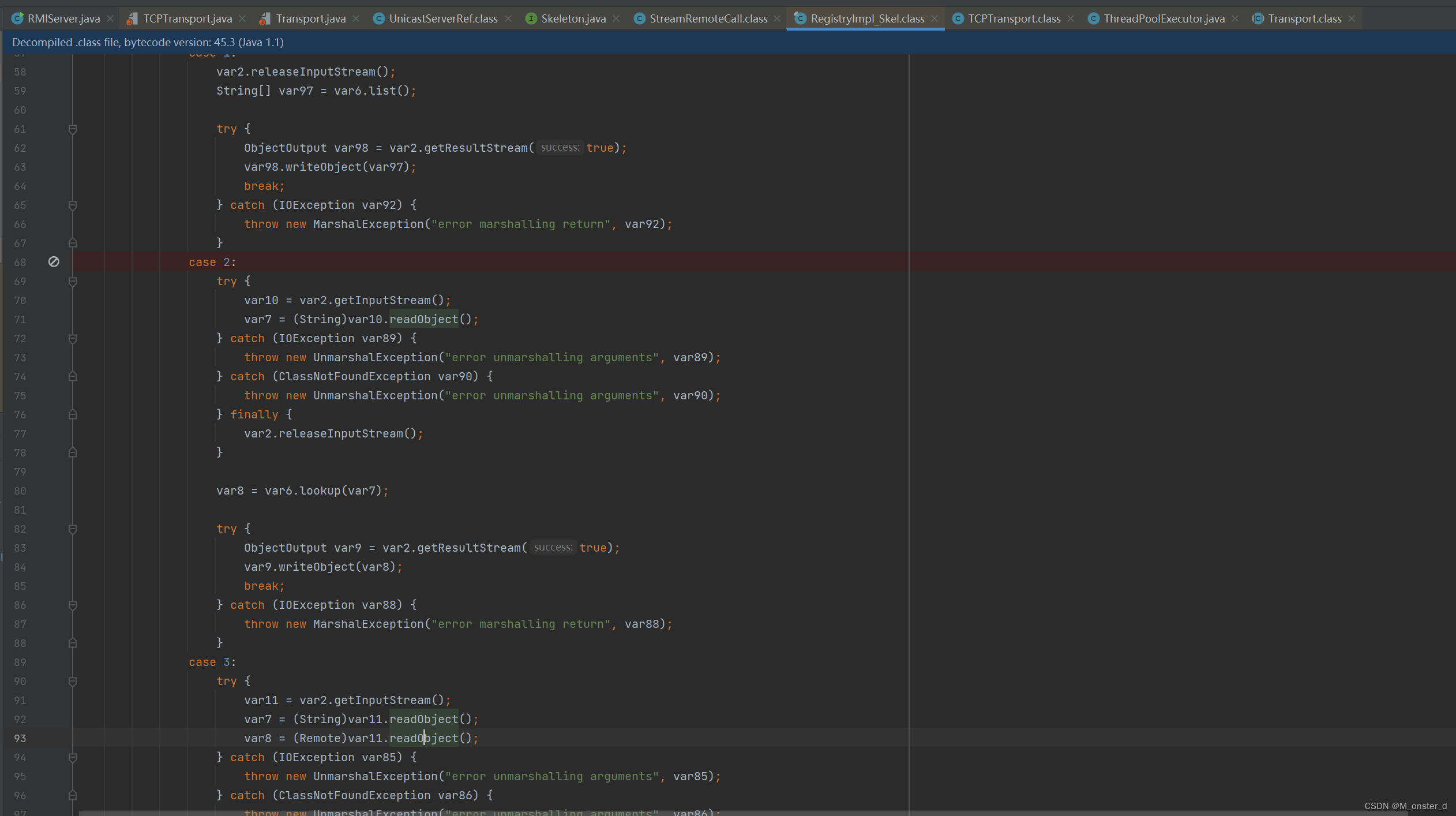The width and height of the screenshot is (1456, 816).
Task: Close the UnicastServerRef.class tab
Action: (508, 18)
